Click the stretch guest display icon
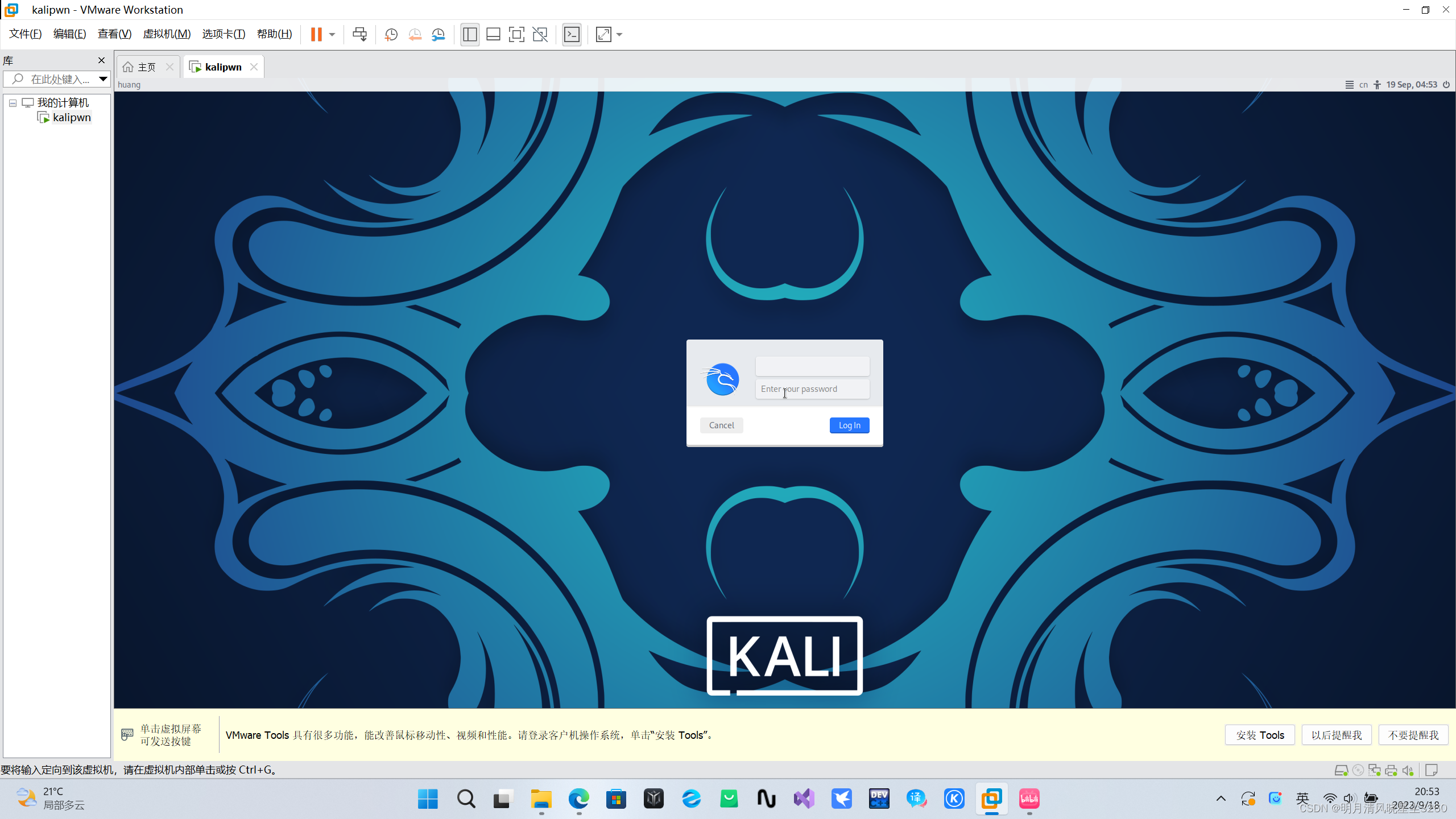The width and height of the screenshot is (1456, 819). pos(603,35)
